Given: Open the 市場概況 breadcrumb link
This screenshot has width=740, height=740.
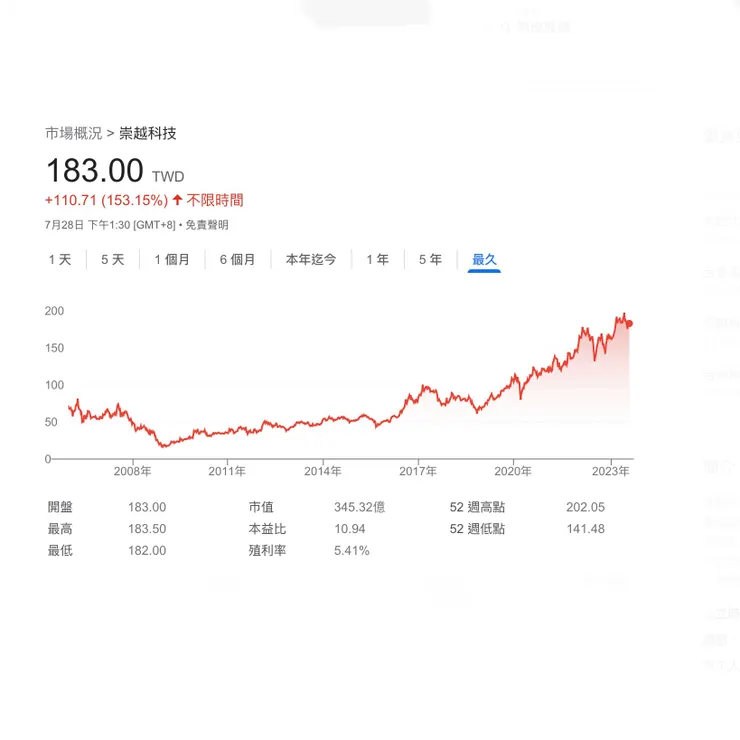Looking at the screenshot, I should click(74, 134).
